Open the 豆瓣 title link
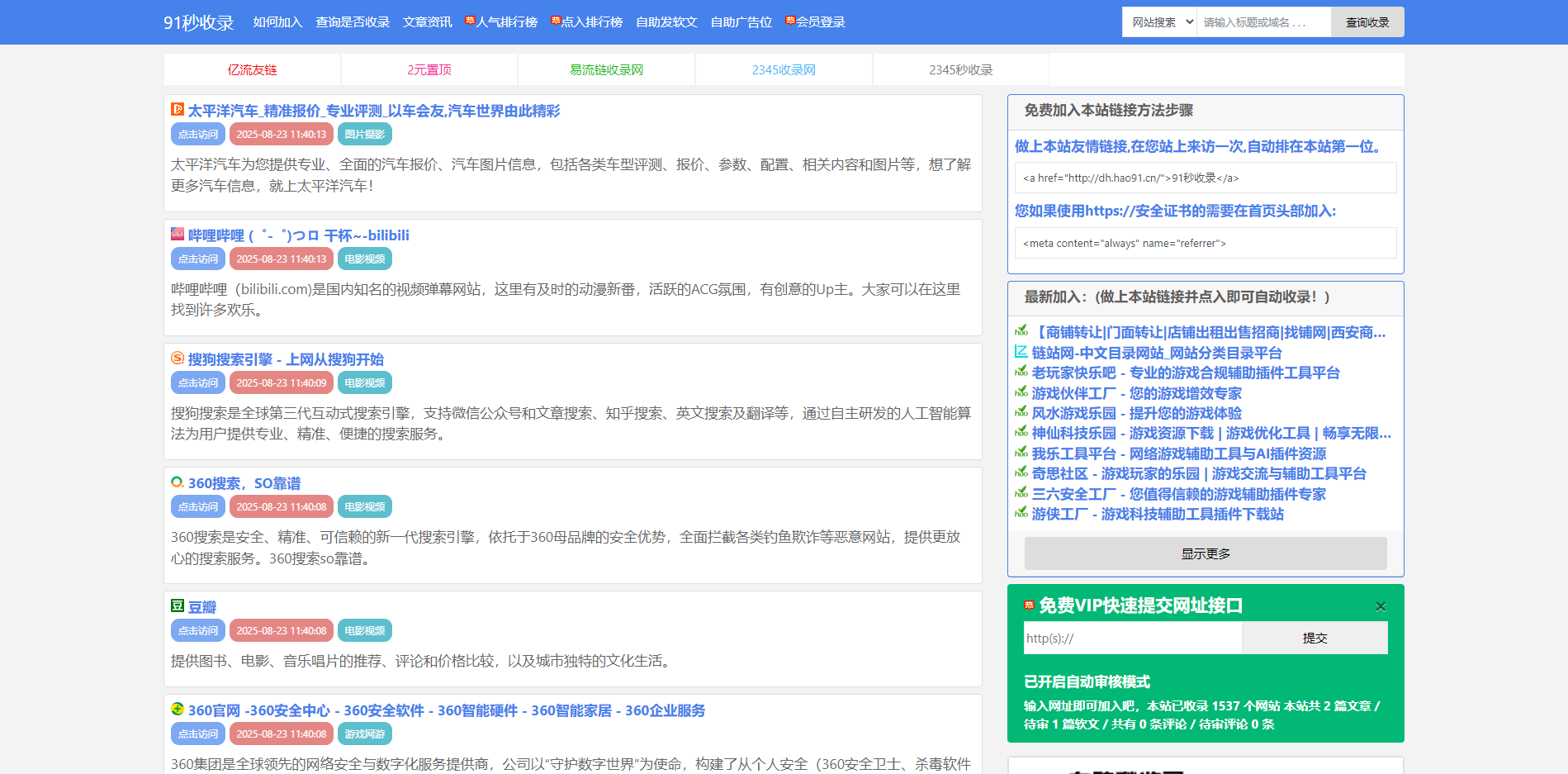This screenshot has height=774, width=1568. click(x=202, y=607)
